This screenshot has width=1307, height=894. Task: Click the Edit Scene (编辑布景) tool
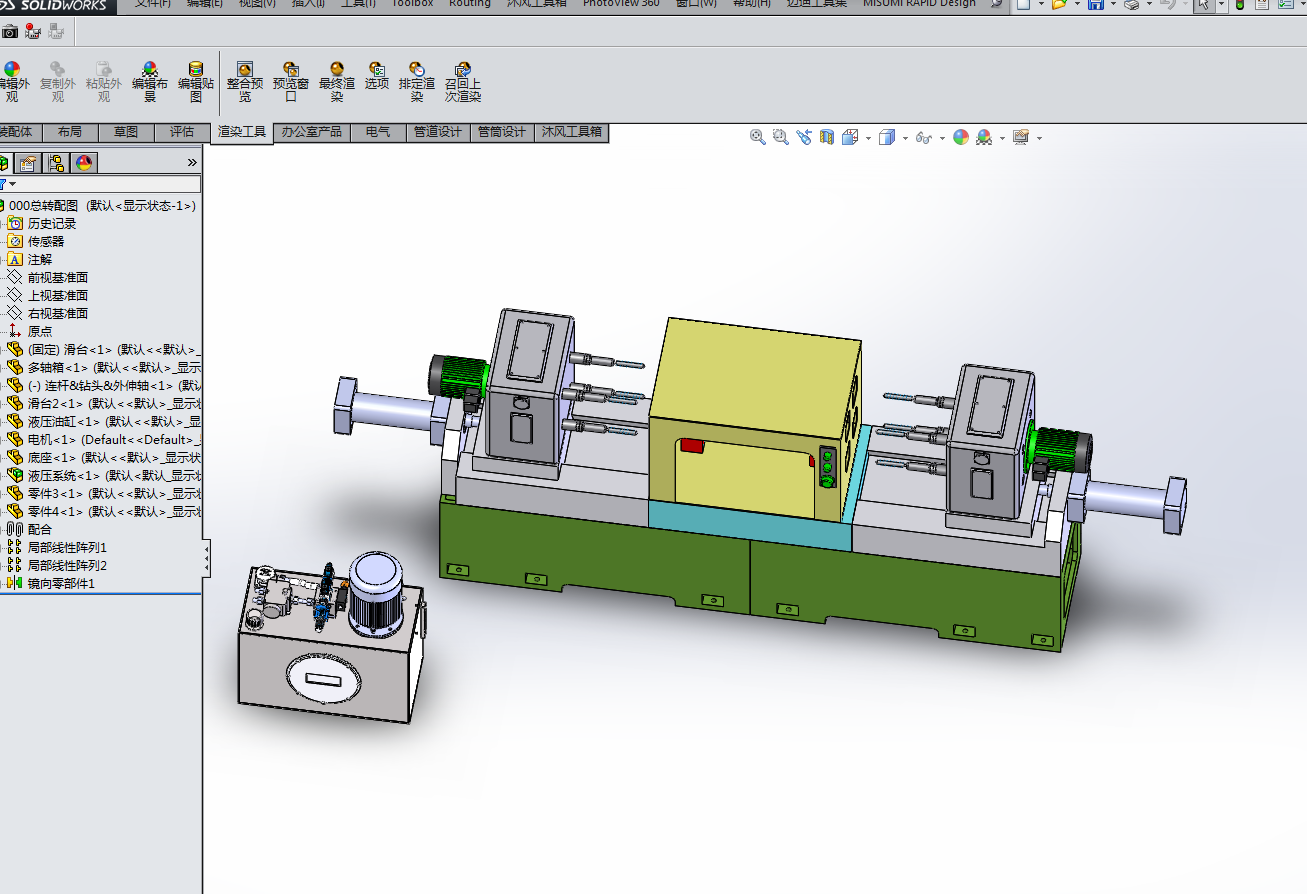point(150,81)
